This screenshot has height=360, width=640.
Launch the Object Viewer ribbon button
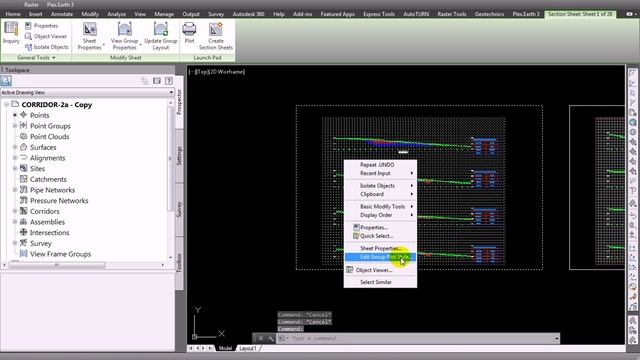point(45,36)
